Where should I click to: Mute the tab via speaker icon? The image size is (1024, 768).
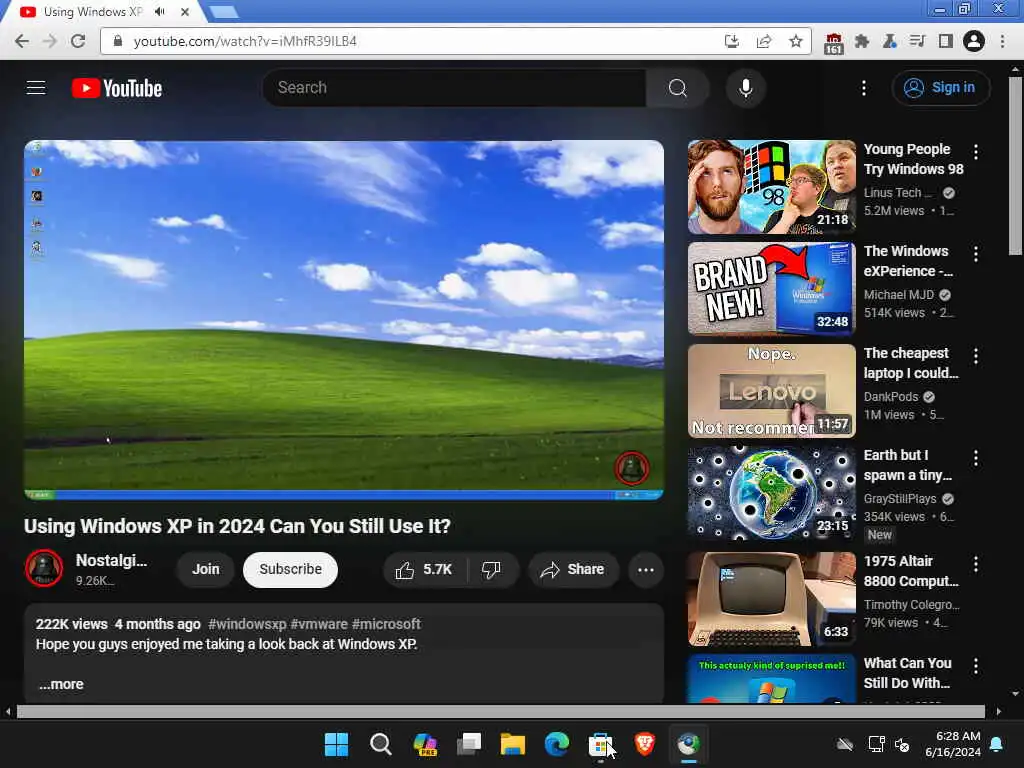160,12
